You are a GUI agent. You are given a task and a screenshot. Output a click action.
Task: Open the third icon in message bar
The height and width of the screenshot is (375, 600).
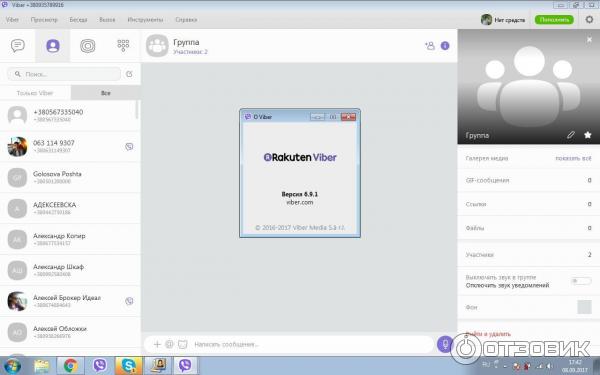point(183,344)
